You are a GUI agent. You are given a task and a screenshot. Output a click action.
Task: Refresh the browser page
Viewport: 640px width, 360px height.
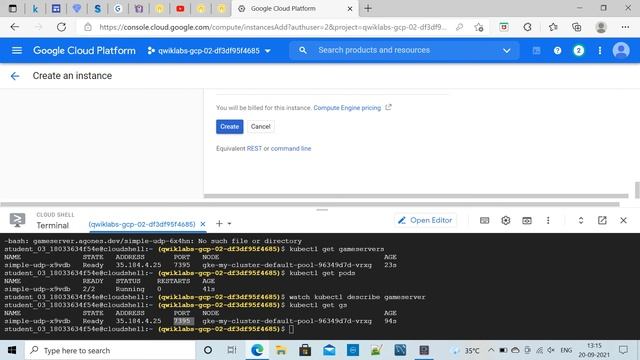(x=61, y=27)
